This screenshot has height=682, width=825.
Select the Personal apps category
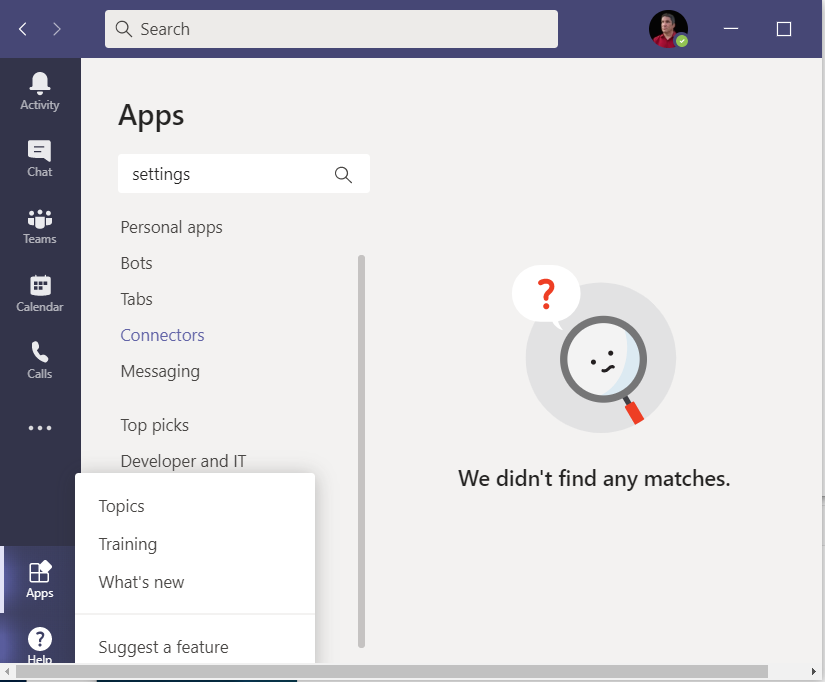[172, 227]
